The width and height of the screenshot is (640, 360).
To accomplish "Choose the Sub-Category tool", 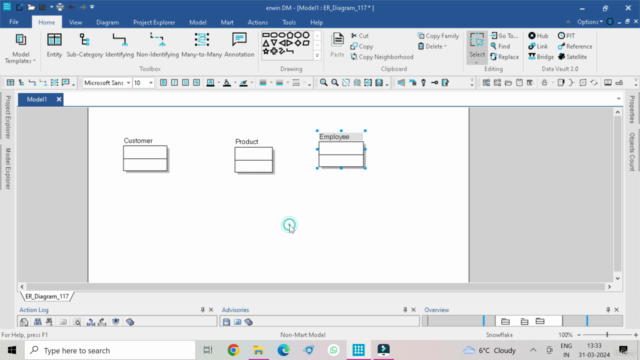I will (84, 45).
